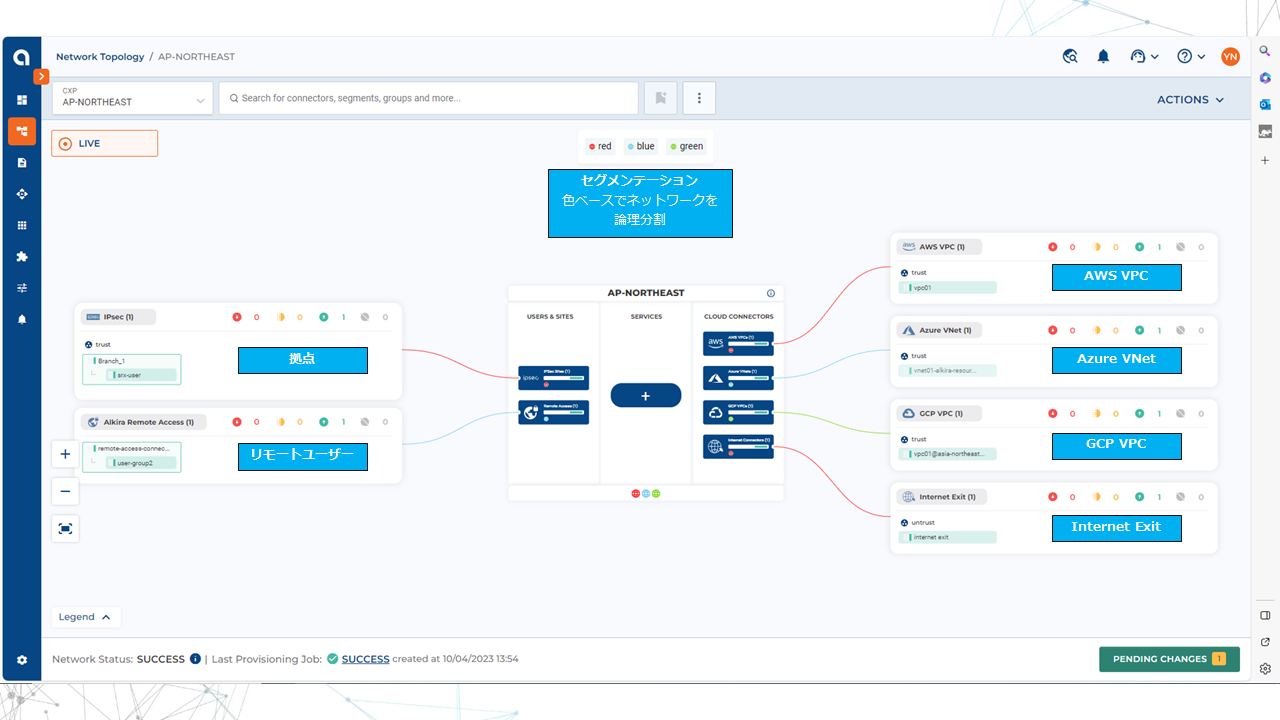Open the help question mark menu
Screen dimensions: 1280x720
coord(1190,57)
